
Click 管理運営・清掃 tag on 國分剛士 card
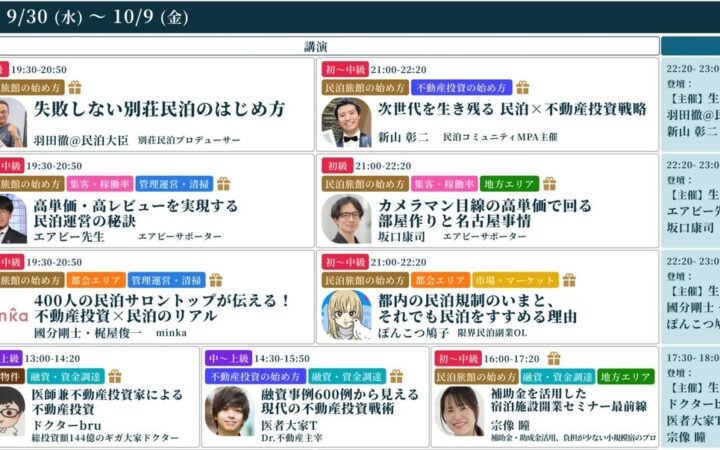pos(166,280)
